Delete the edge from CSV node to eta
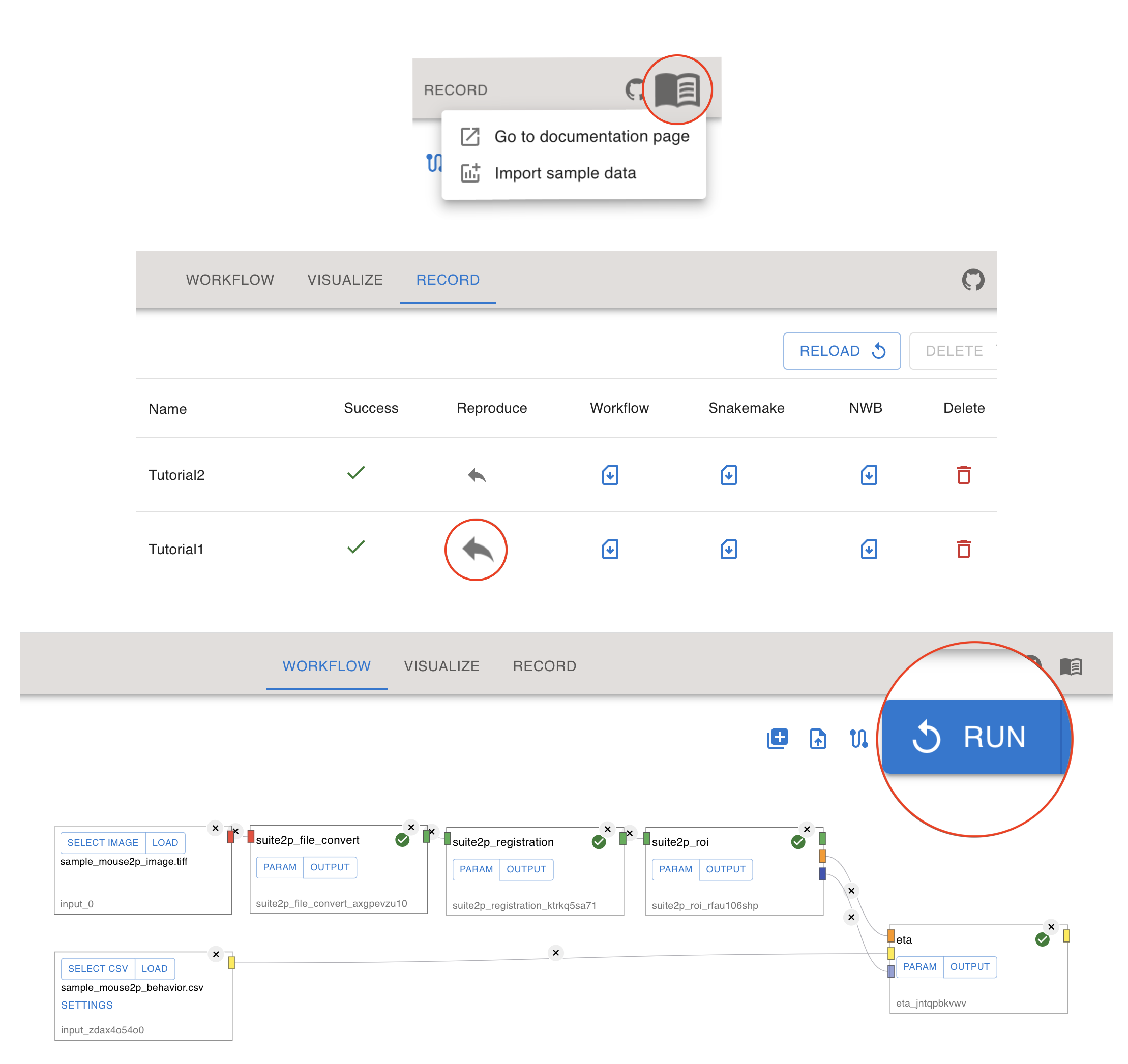 (555, 953)
